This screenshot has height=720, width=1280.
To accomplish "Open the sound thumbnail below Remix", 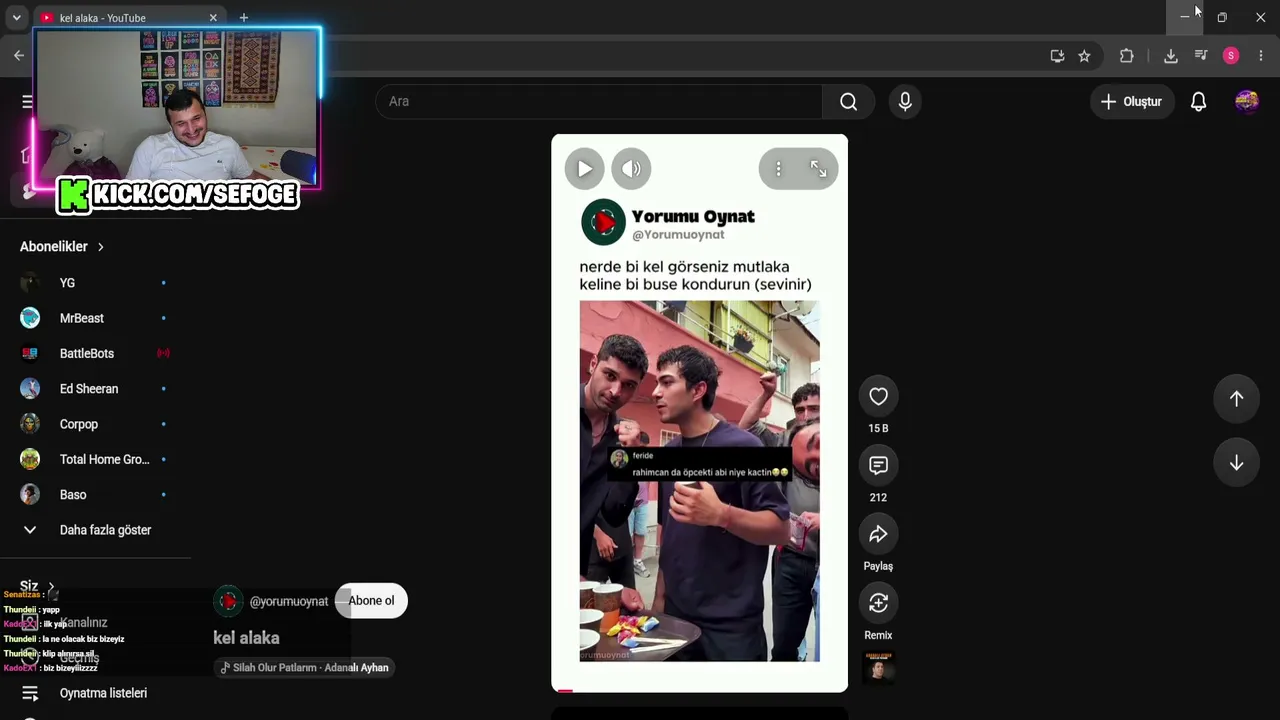I will coord(878,668).
